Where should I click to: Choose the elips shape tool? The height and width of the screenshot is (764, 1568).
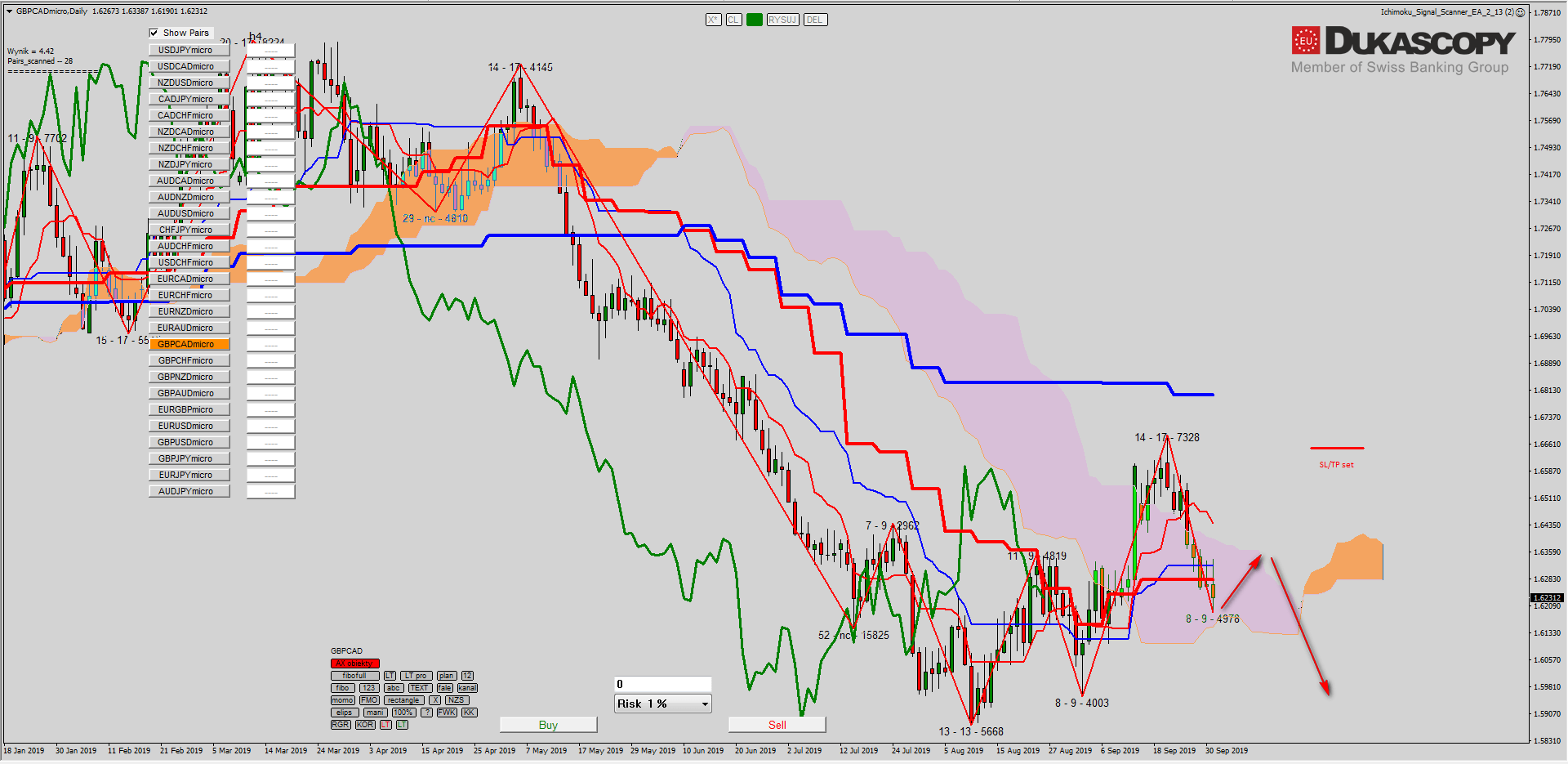pyautogui.click(x=344, y=713)
